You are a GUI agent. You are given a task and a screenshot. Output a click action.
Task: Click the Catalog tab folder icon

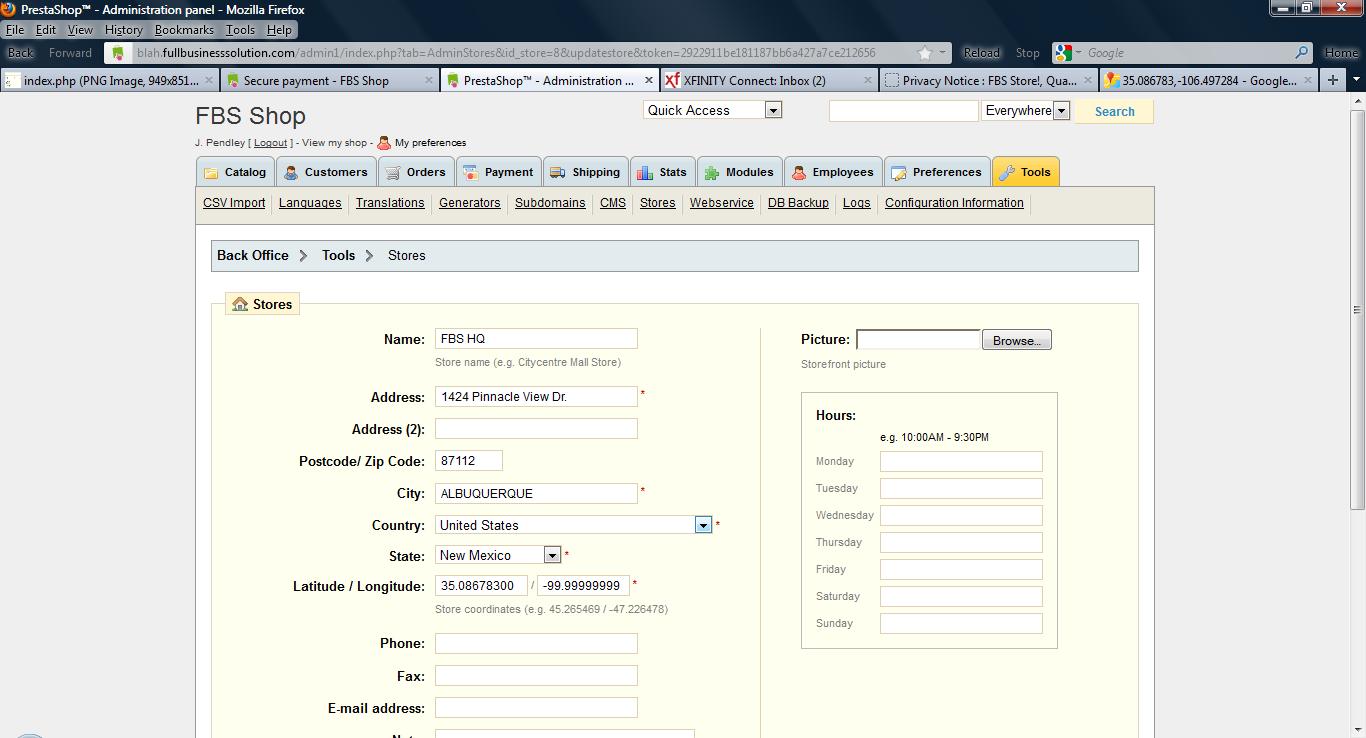211,173
